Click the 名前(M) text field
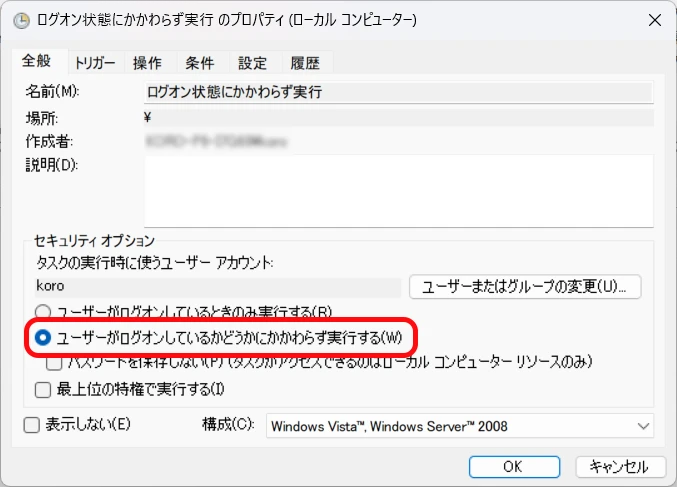Viewport: 677px width, 487px height. coord(398,92)
